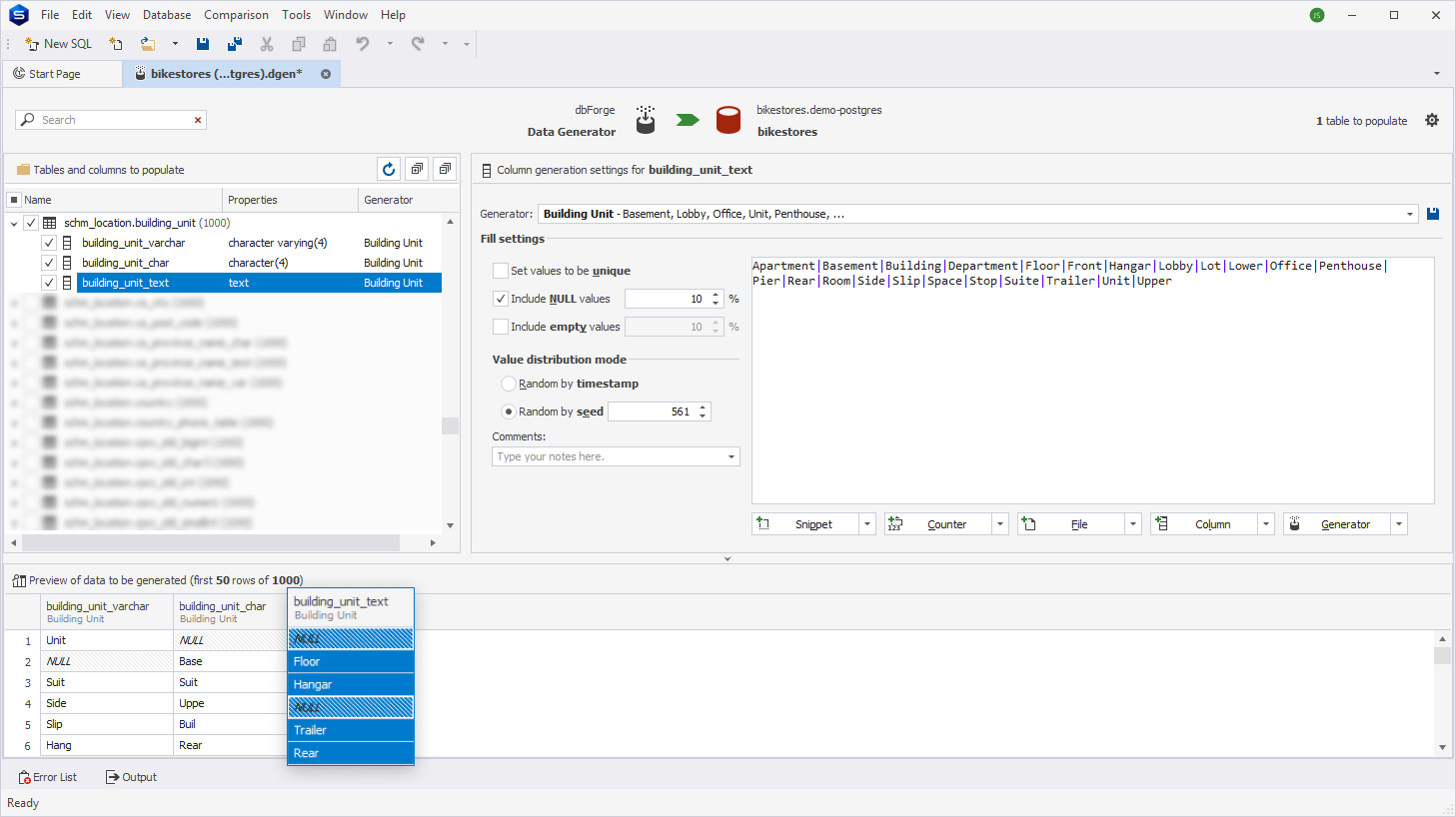Click the Generator button
1456x817 pixels.
pyautogui.click(x=1337, y=524)
